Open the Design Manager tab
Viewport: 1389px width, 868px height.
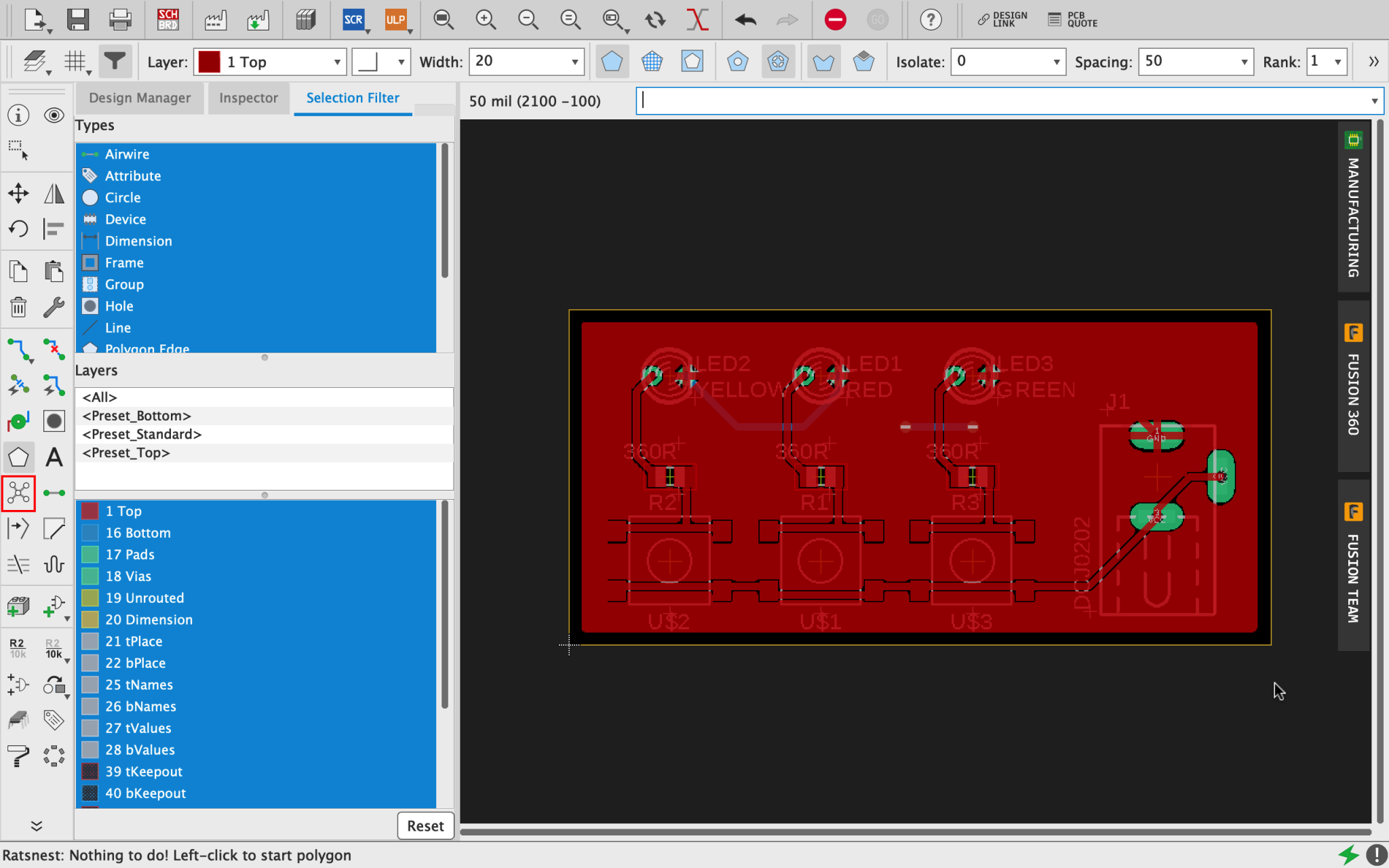coord(140,98)
